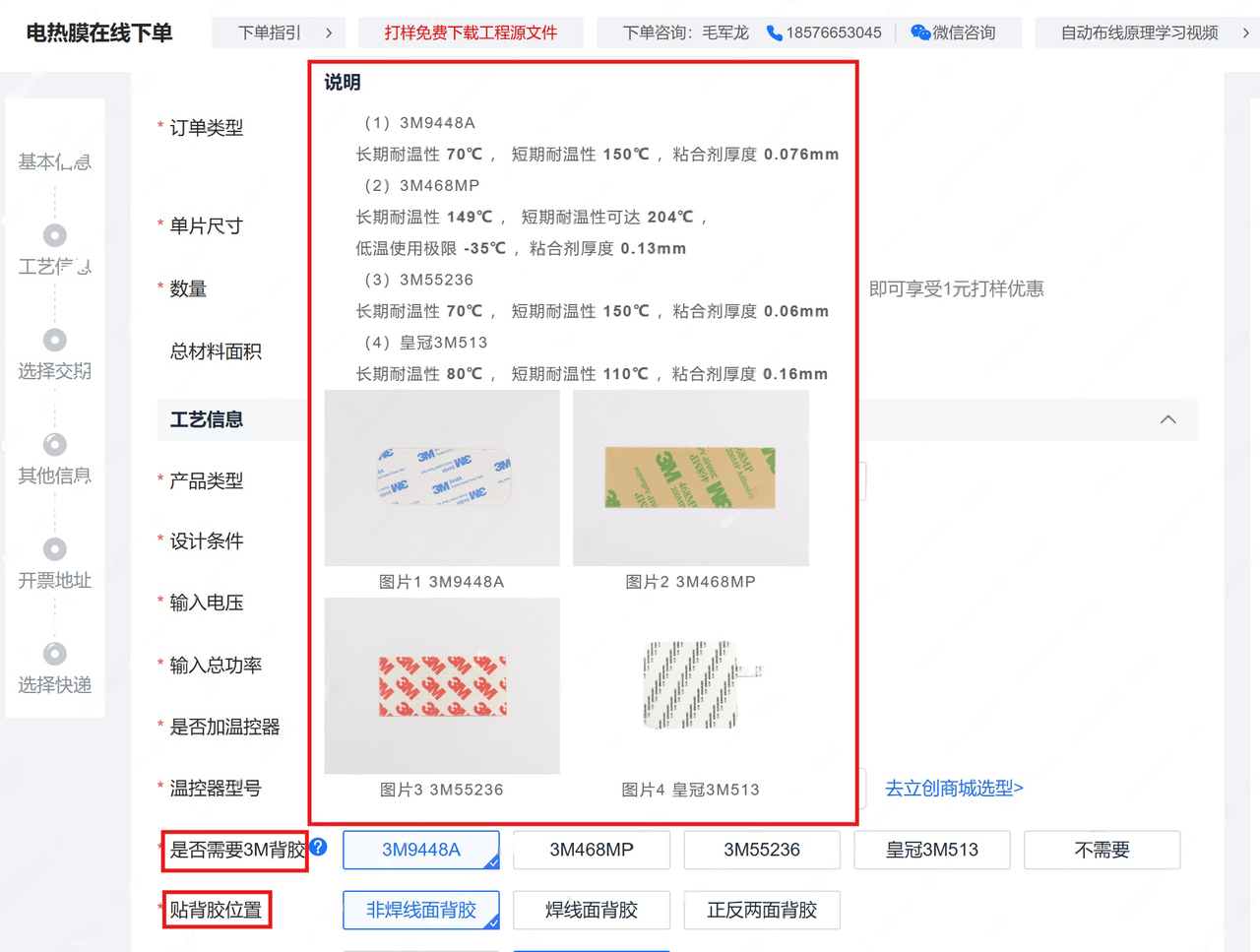Image resolution: width=1260 pixels, height=952 pixels.
Task: Click the 工艺信息 step circle in sidebar
Action: 55,235
